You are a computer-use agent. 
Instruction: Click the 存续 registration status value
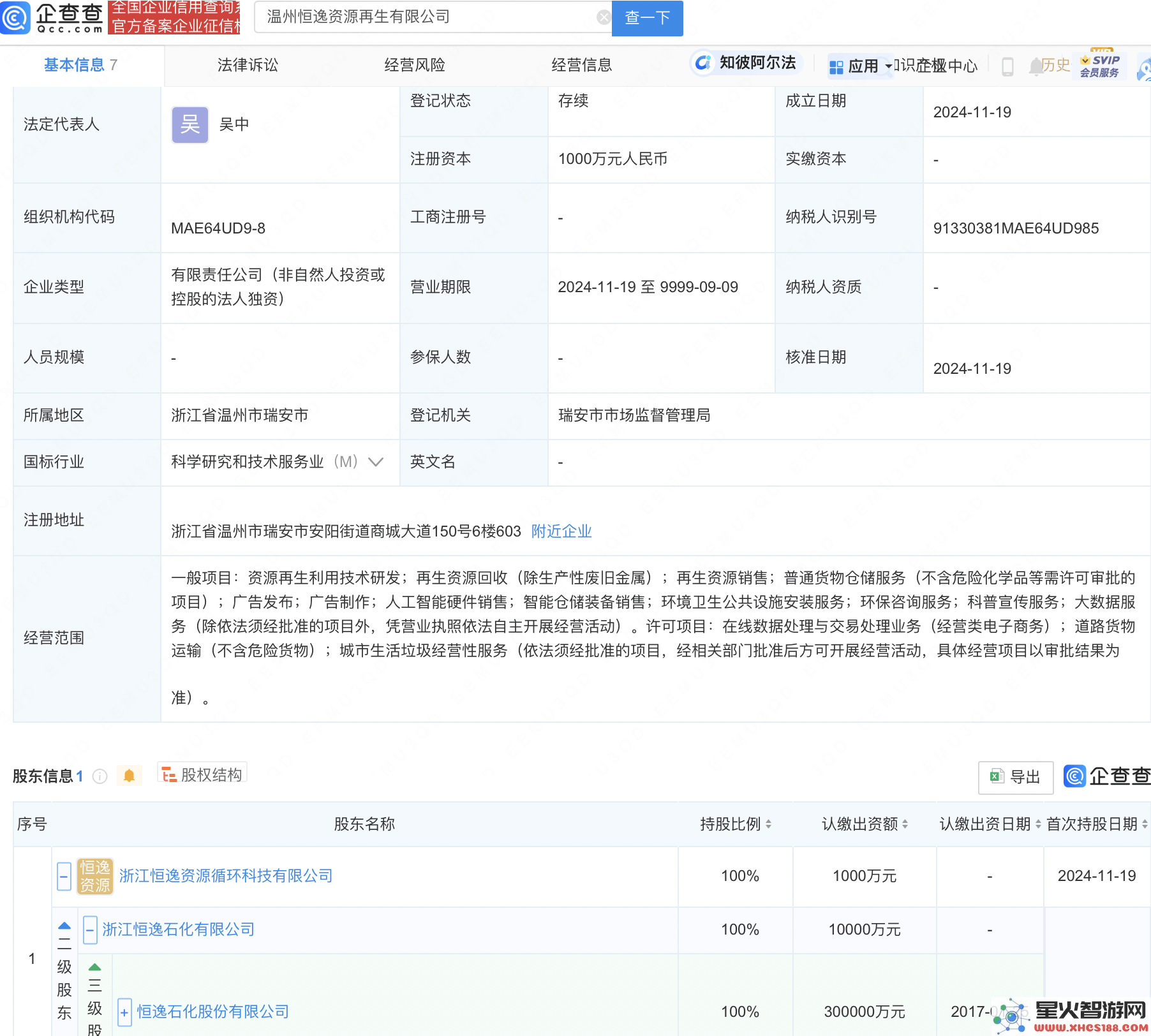[573, 101]
